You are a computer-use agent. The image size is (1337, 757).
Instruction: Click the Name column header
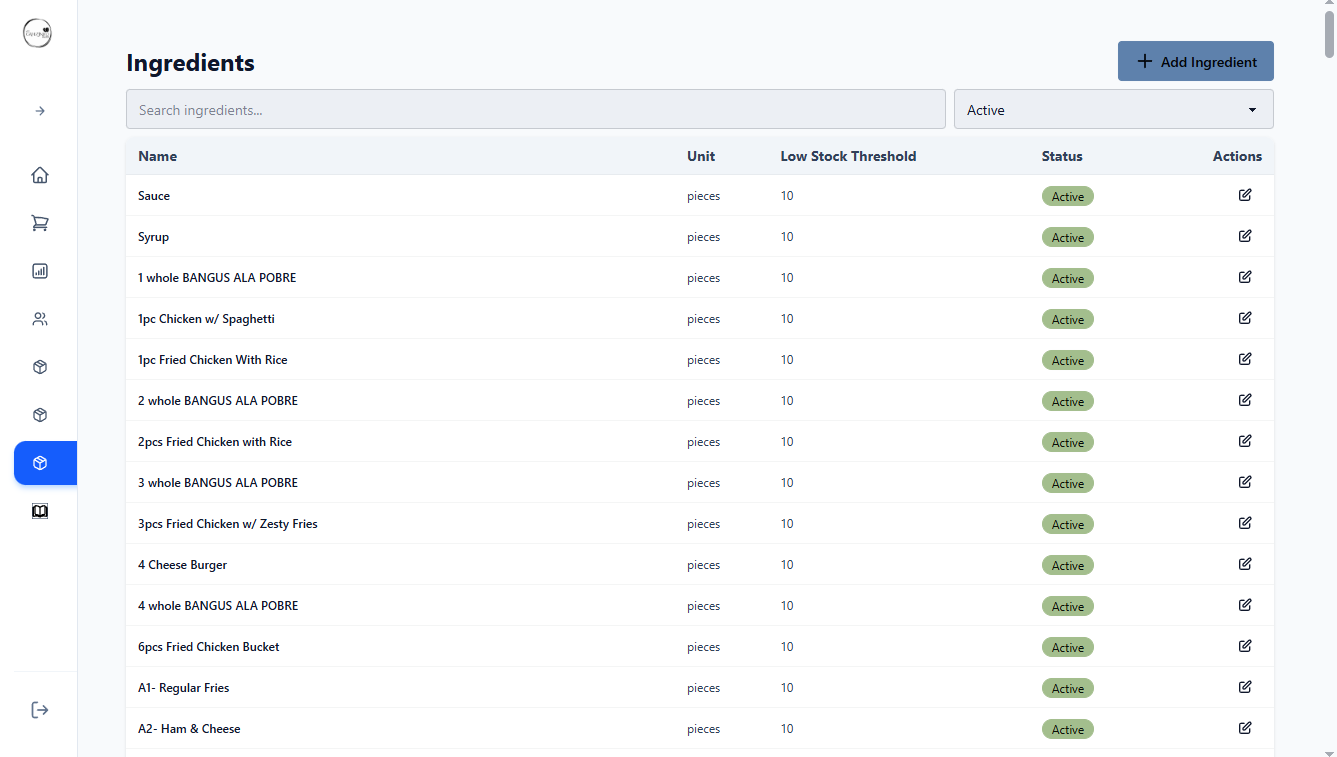(158, 156)
